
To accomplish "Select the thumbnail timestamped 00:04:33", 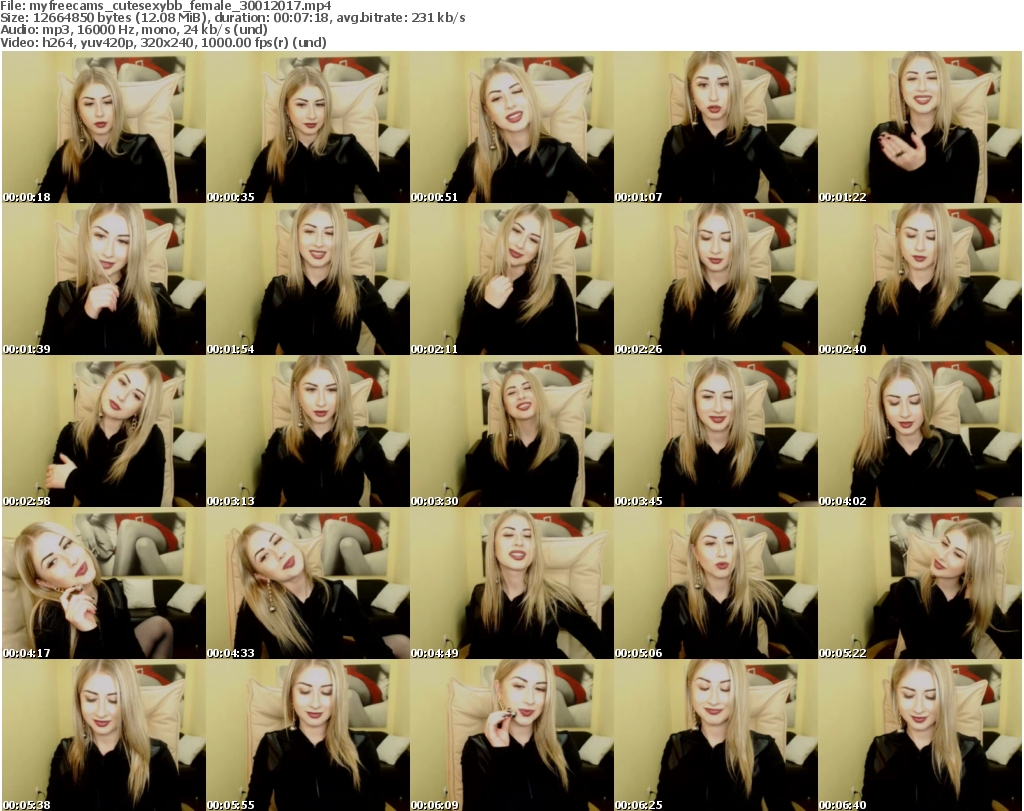I will pyautogui.click(x=308, y=583).
